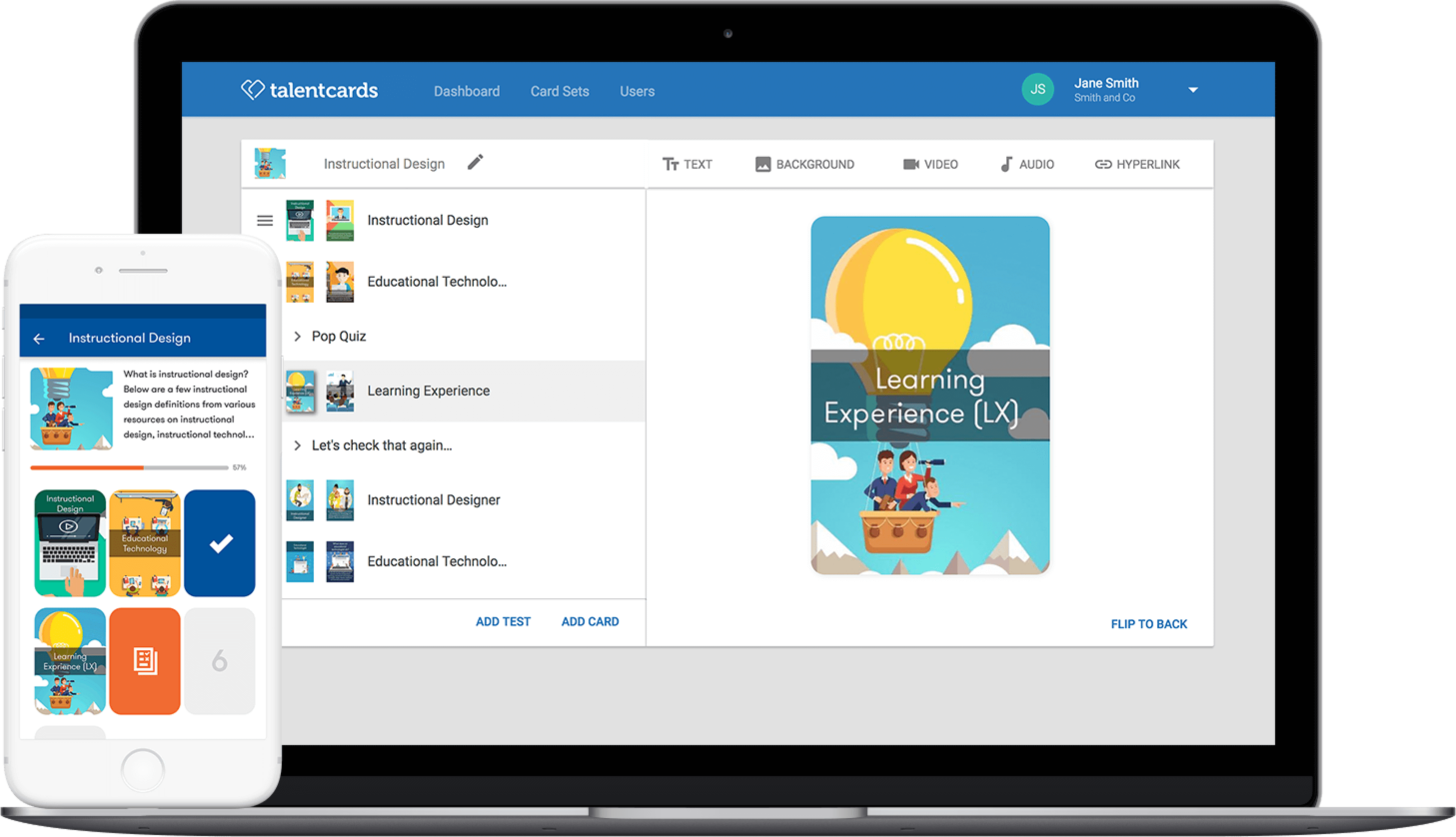This screenshot has width=1456, height=837.
Task: Open the Users menu item
Action: (637, 91)
